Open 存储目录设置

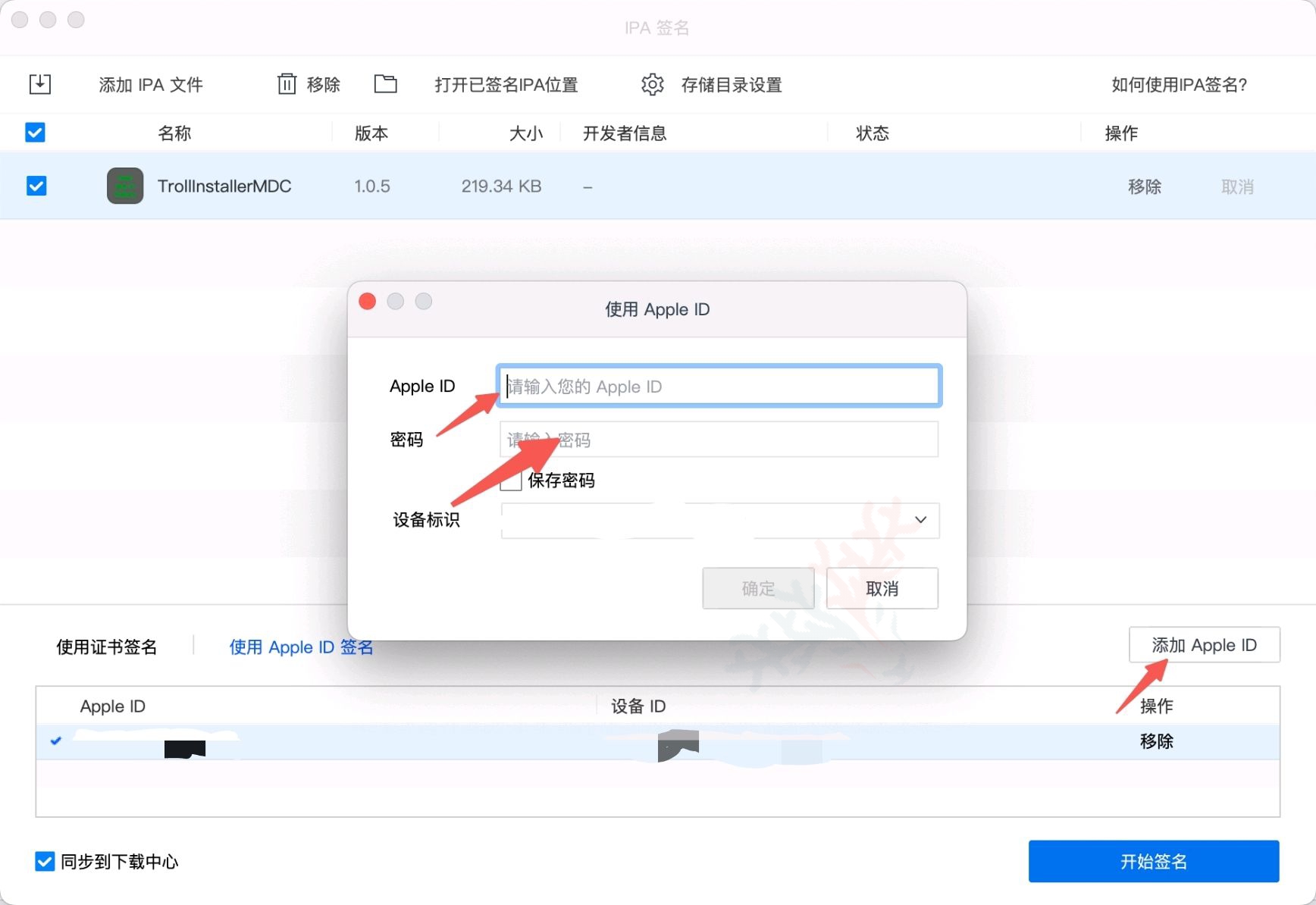coord(732,84)
